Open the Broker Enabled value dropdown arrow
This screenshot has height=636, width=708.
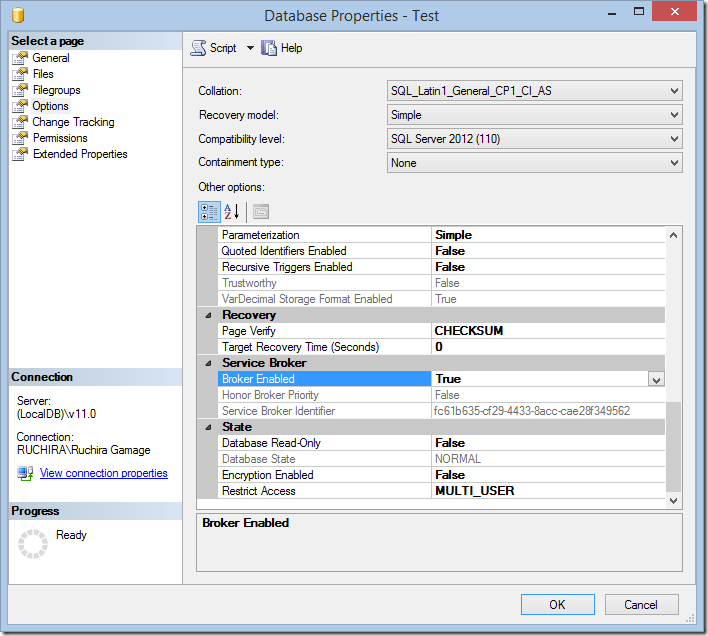(x=656, y=380)
